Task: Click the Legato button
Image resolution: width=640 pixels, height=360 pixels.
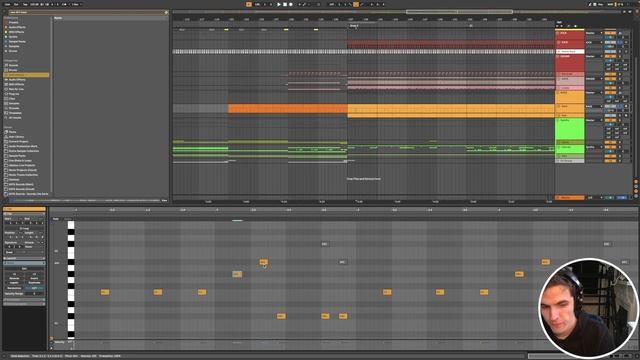Action: tap(14, 283)
